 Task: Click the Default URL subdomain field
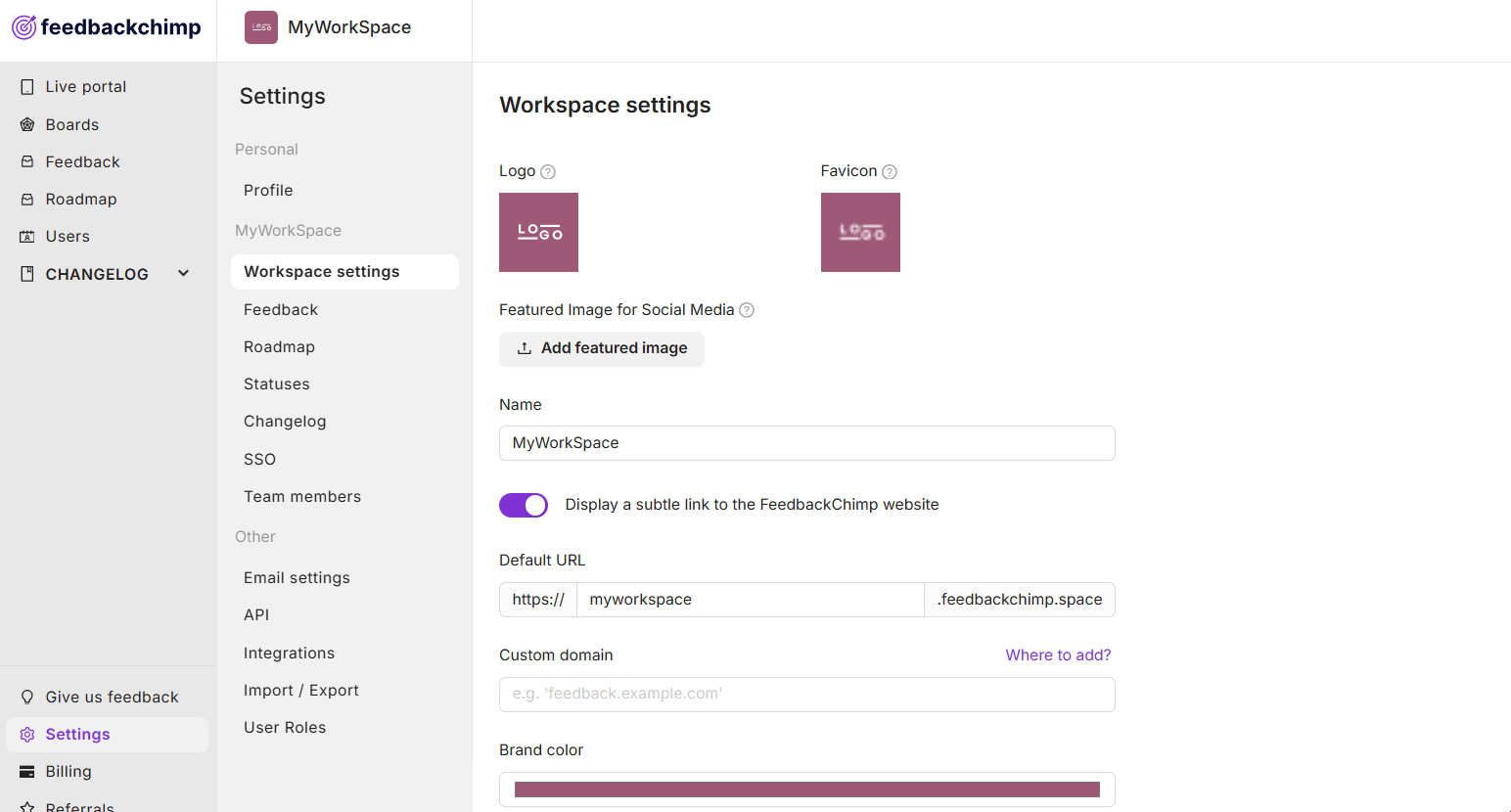[751, 600]
